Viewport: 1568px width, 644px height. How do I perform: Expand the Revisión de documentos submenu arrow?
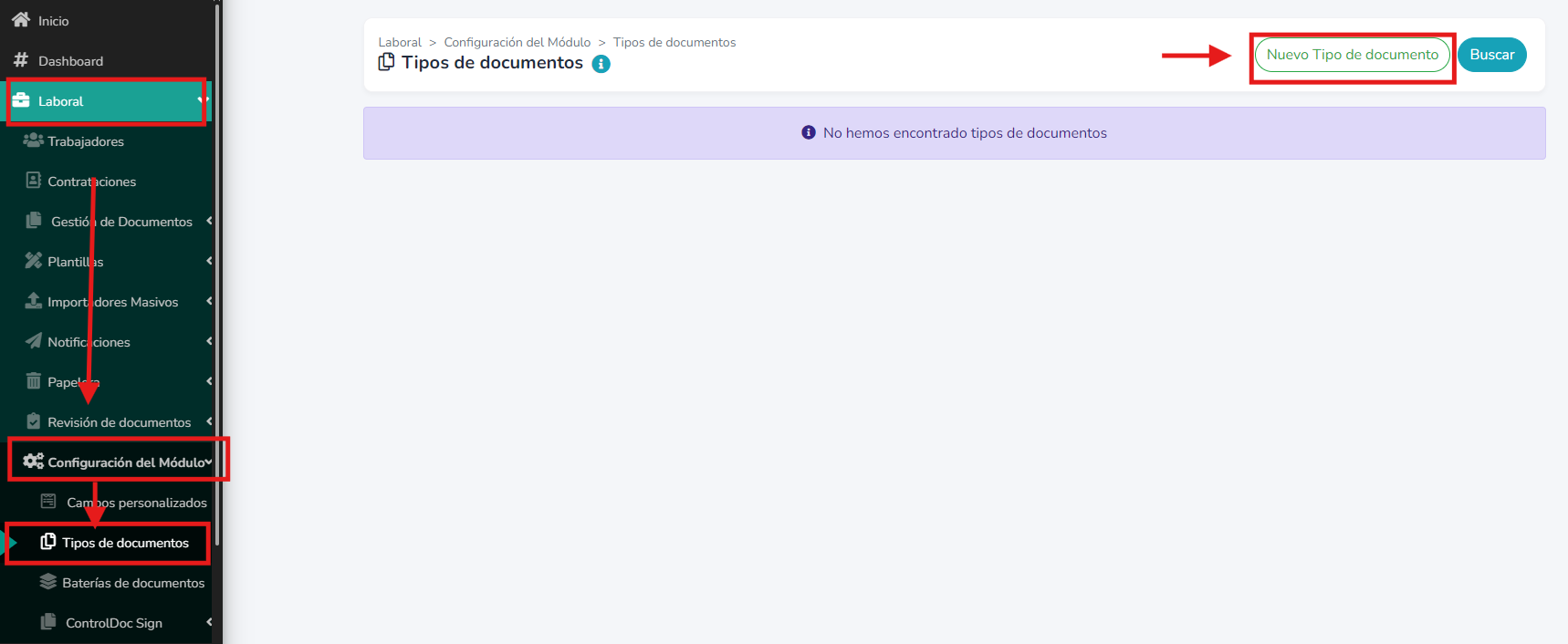[209, 421]
